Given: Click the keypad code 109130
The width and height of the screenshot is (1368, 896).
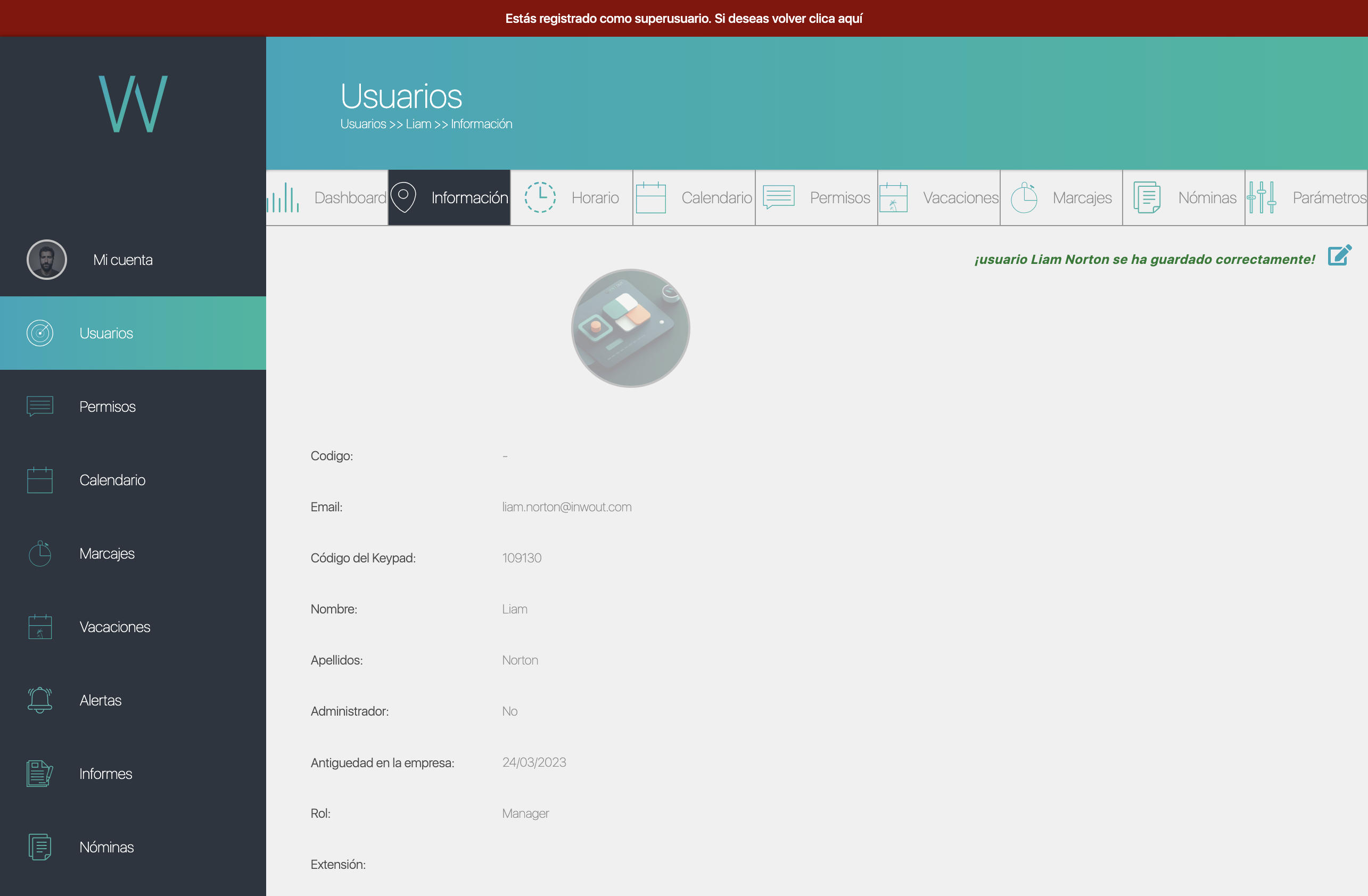Looking at the screenshot, I should coord(522,558).
